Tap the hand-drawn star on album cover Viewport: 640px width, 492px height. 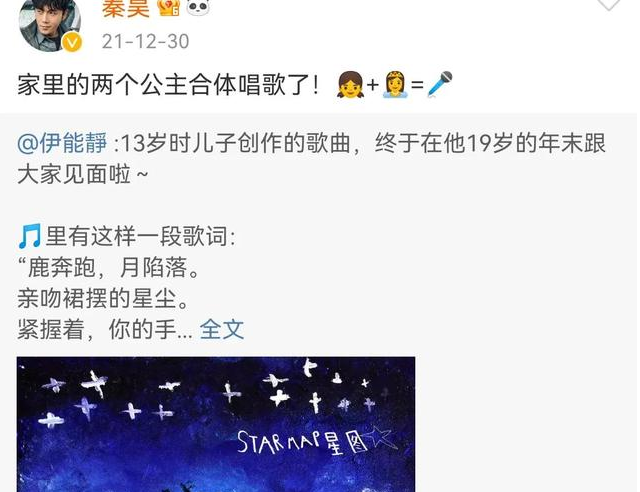(x=381, y=438)
